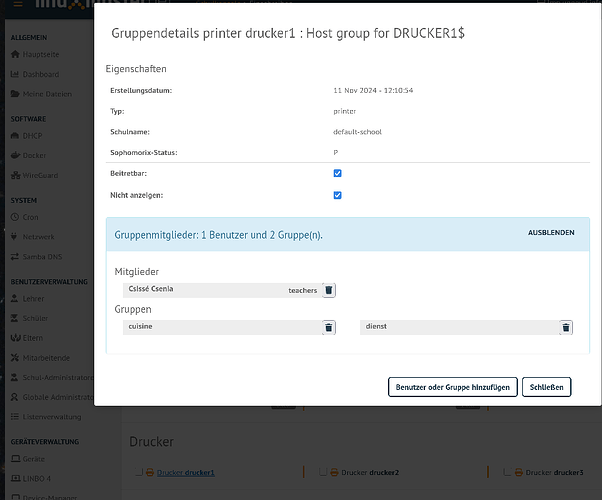This screenshot has height=500, width=602.
Task: Click the Mitarbeitende sidebar icon
Action: 15,358
